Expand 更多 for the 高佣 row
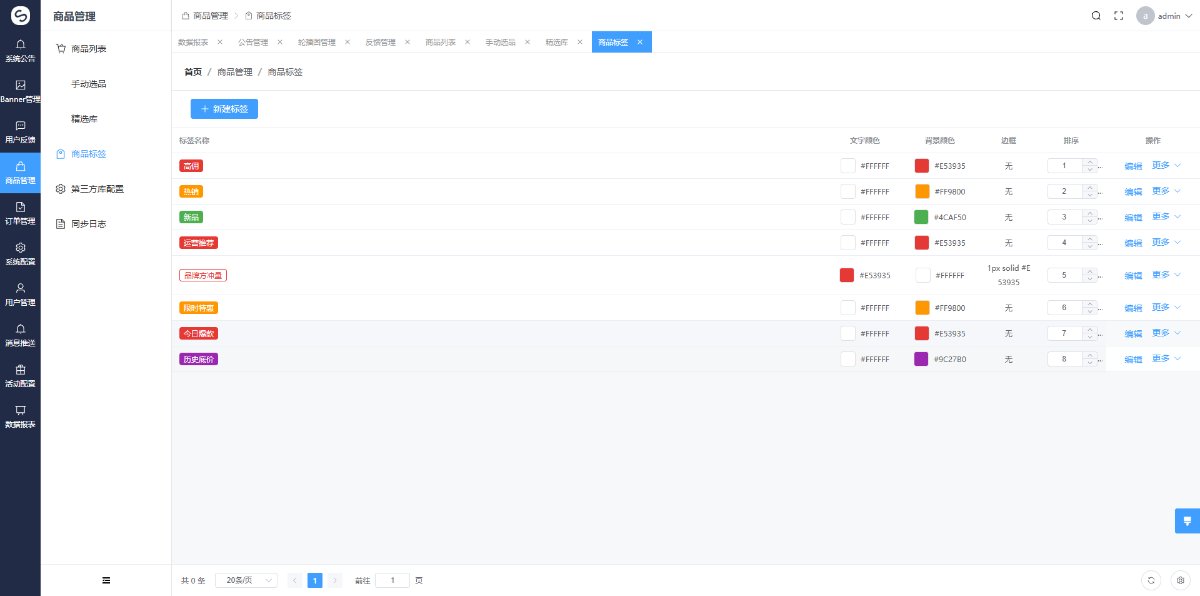 click(x=1167, y=165)
